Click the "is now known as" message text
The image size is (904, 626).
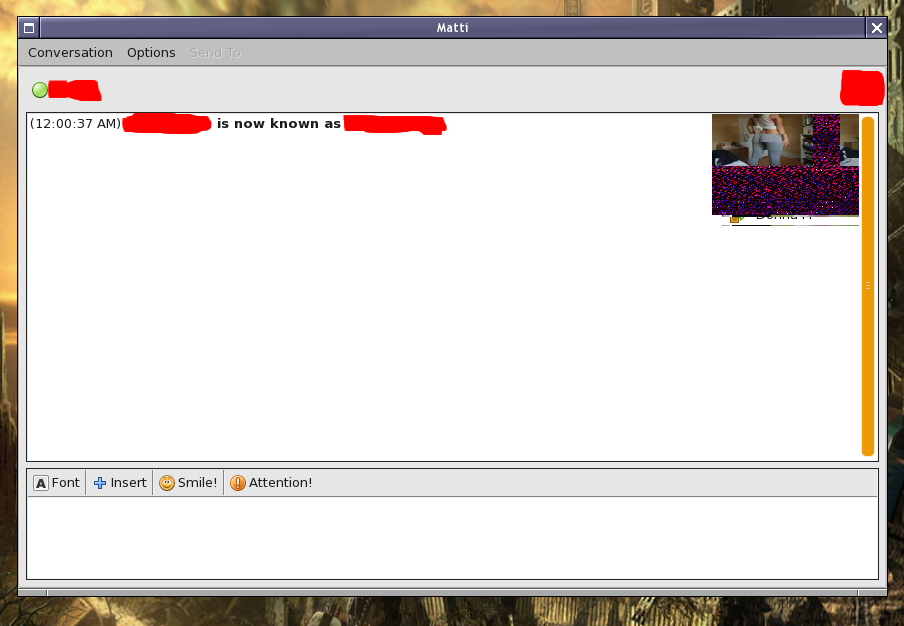point(278,124)
